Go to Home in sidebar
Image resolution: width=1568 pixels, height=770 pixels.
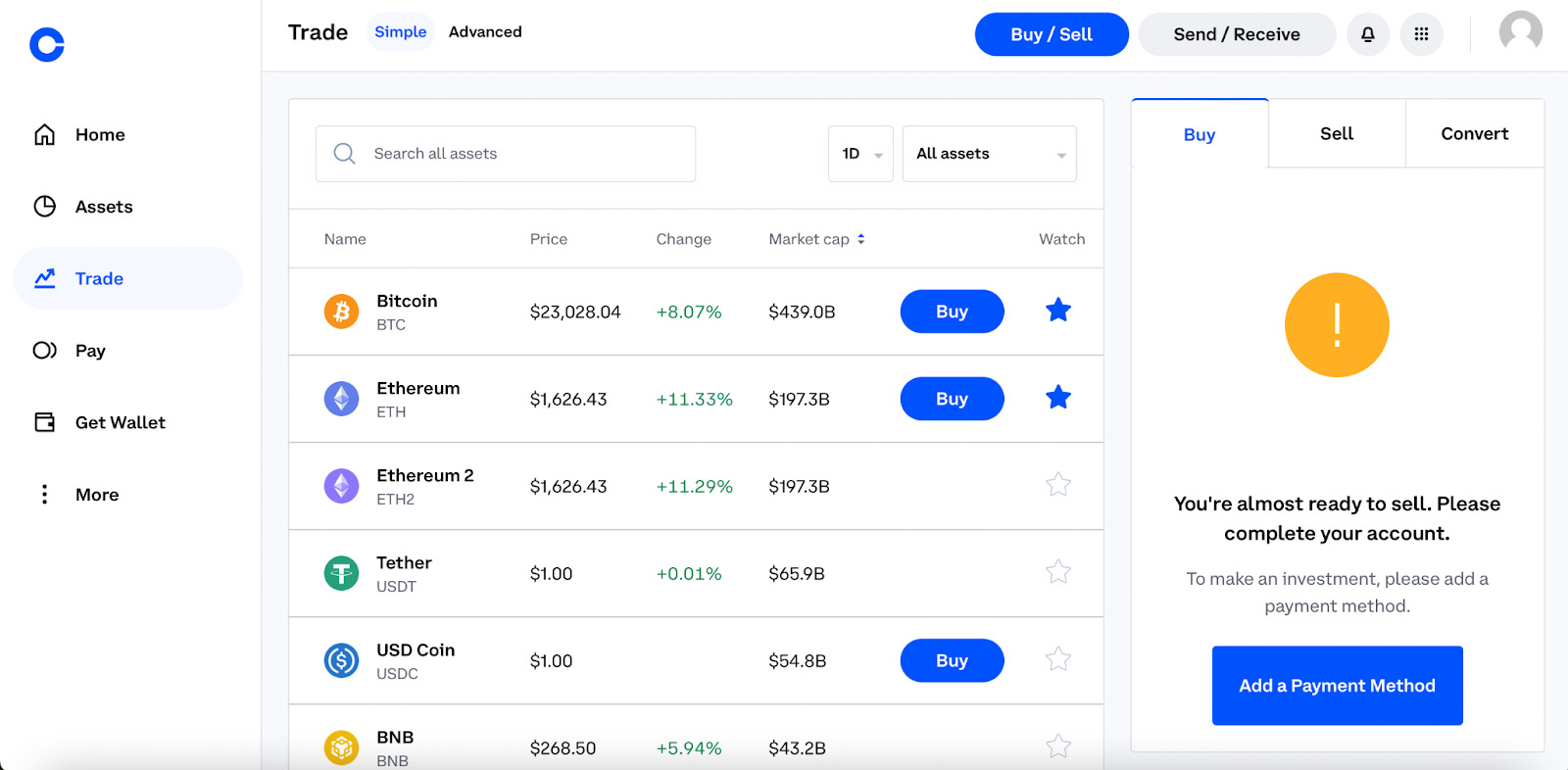tap(100, 134)
